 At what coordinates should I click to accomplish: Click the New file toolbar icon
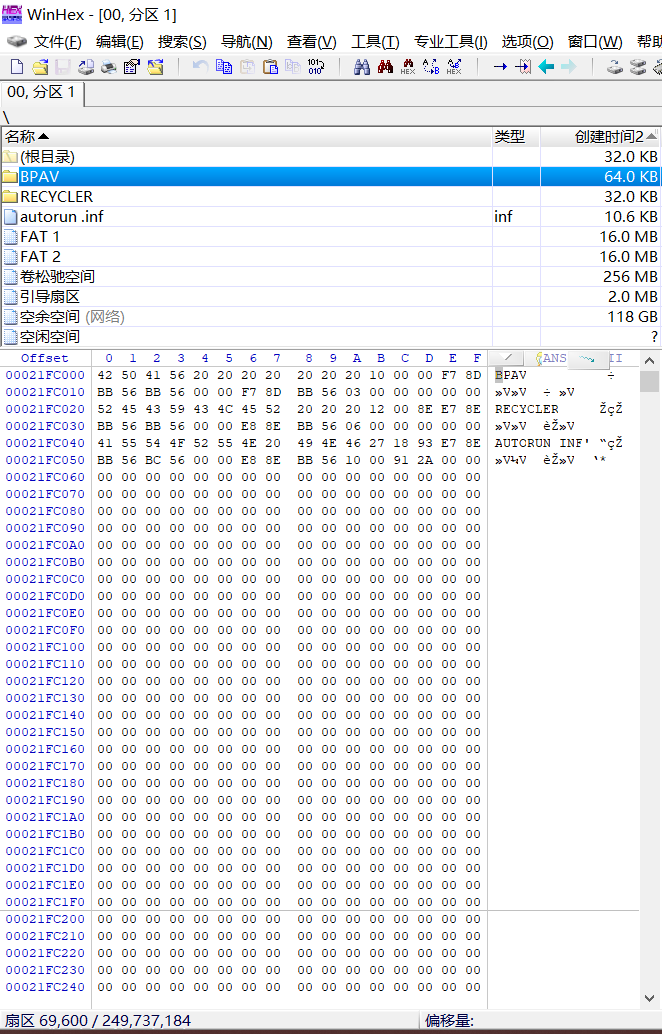tap(17, 67)
